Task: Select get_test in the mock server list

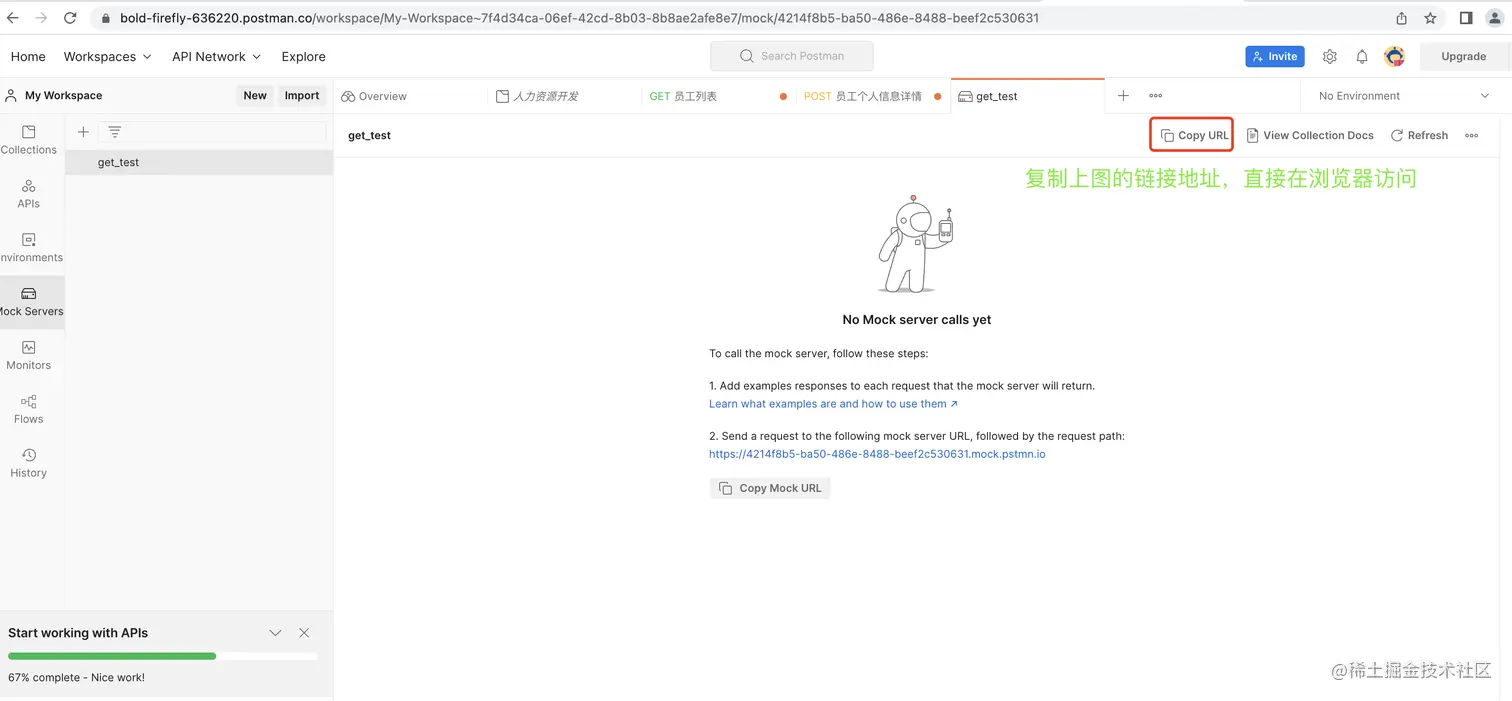Action: pyautogui.click(x=199, y=162)
